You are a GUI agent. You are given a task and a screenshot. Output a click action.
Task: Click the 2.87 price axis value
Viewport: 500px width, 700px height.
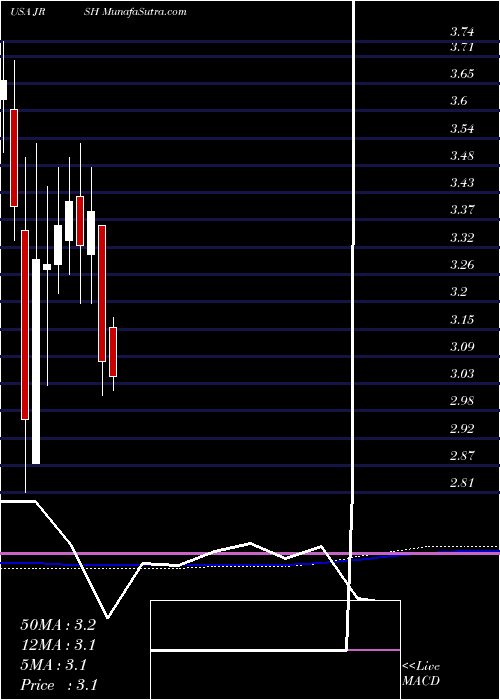coord(462,456)
